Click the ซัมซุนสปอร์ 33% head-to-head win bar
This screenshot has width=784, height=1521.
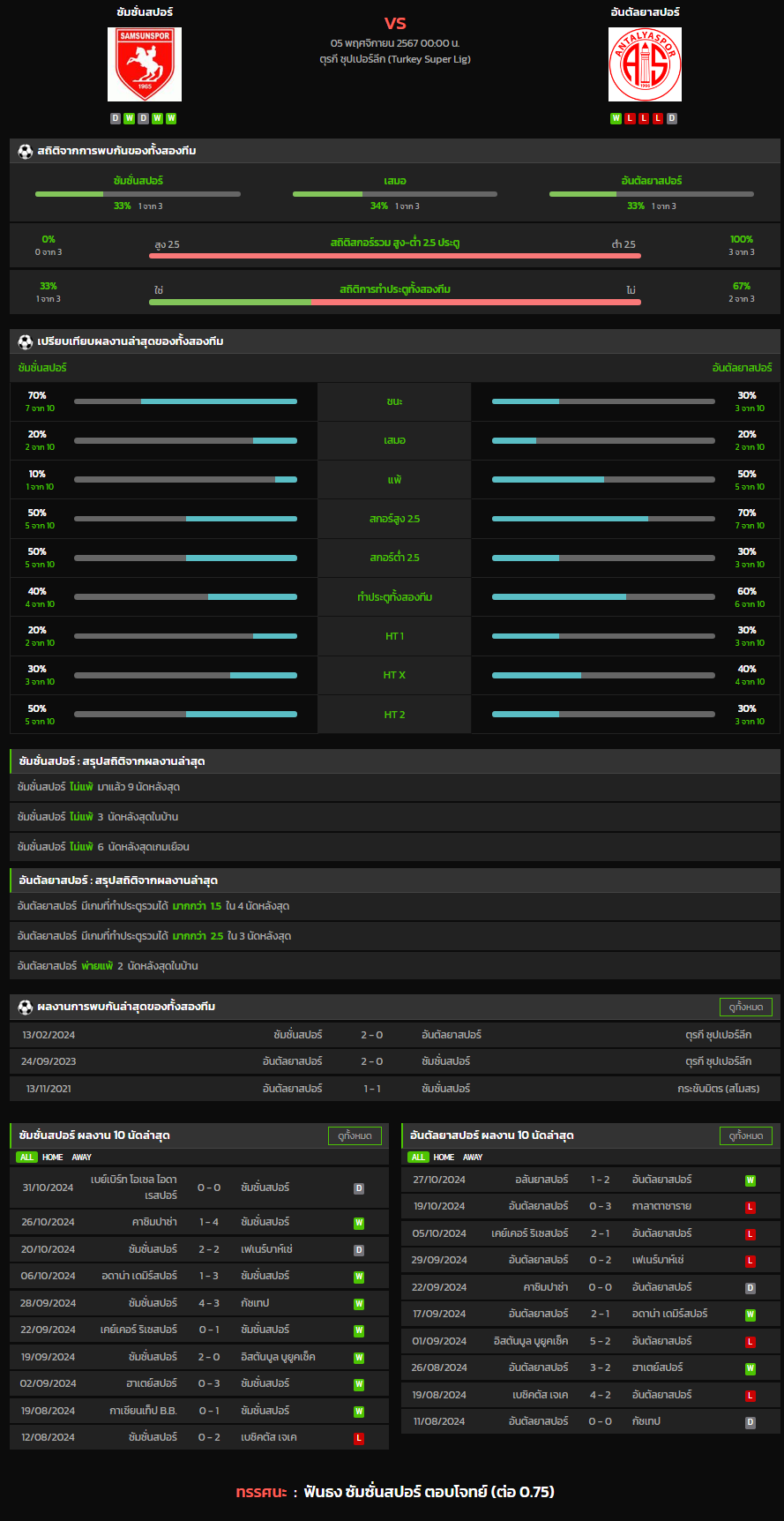coord(138,194)
